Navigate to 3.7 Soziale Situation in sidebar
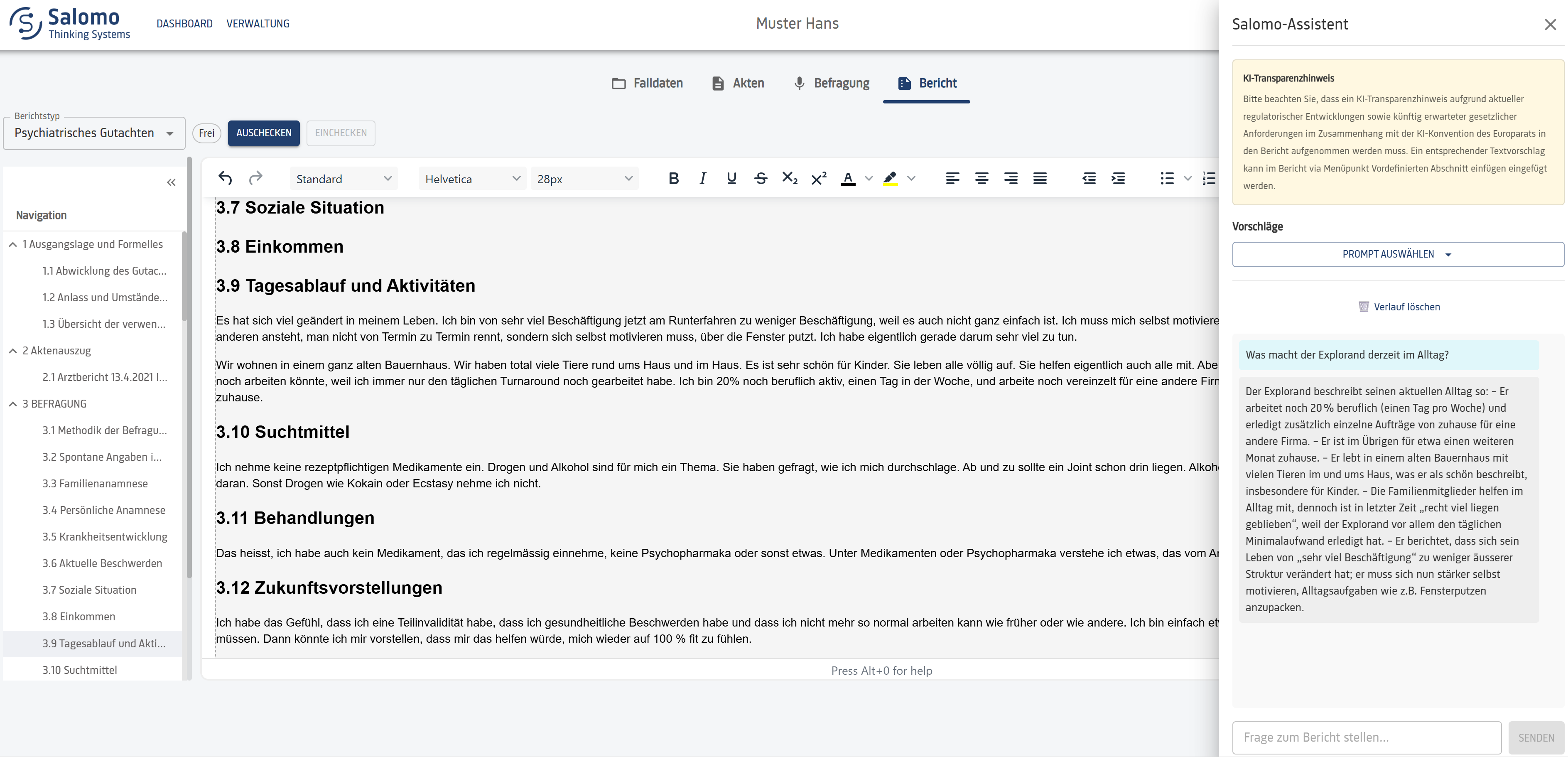1568x757 pixels. tap(89, 590)
